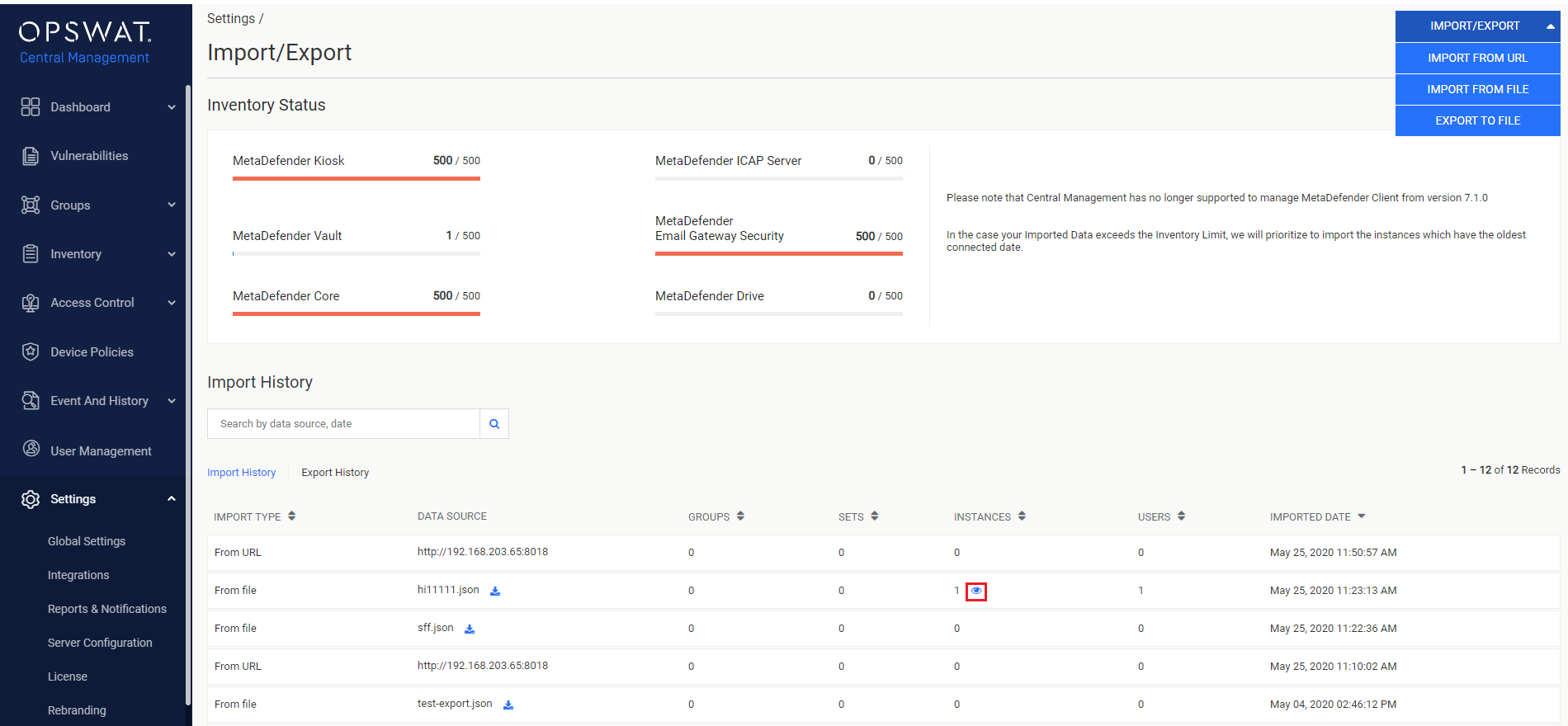Click the Device Policies shield icon
This screenshot has width=1568, height=726.
pos(31,351)
